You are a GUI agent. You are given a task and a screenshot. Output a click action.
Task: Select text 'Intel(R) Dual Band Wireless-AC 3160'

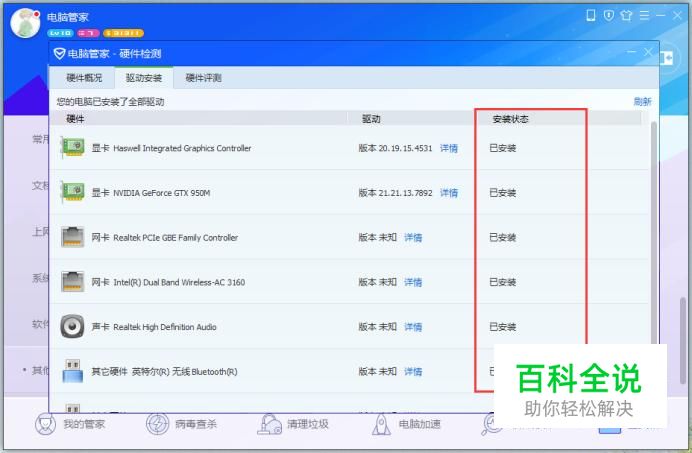point(179,282)
